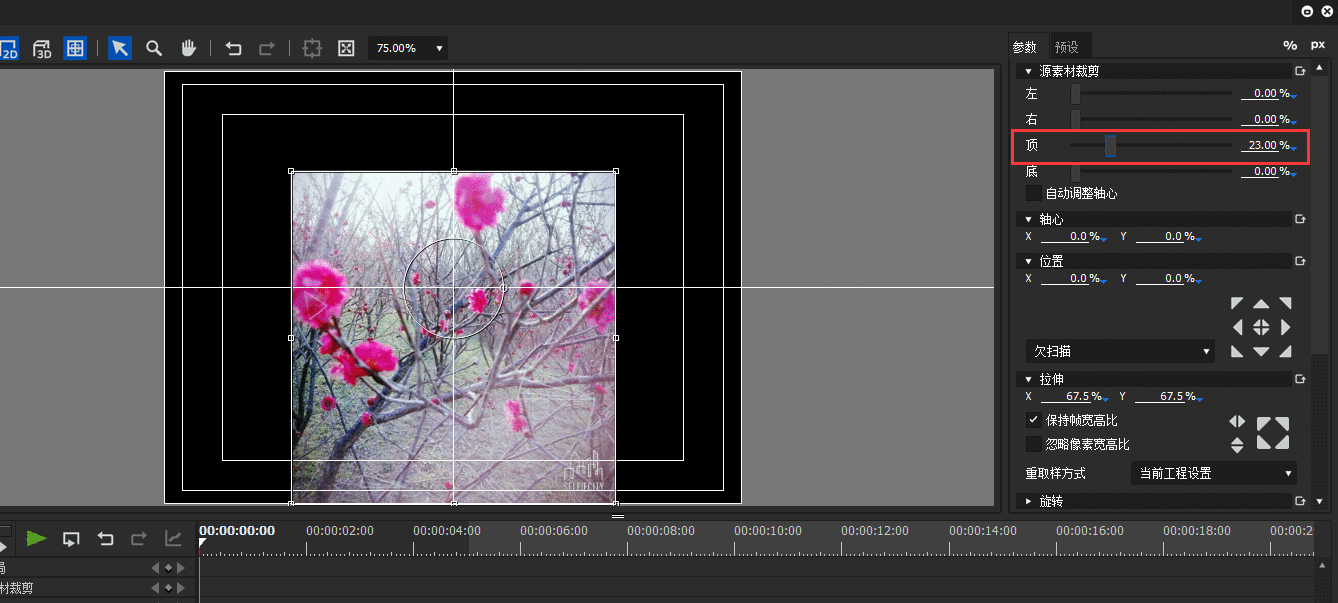Switch to 3D mode
The image size is (1338, 603).
[42, 48]
